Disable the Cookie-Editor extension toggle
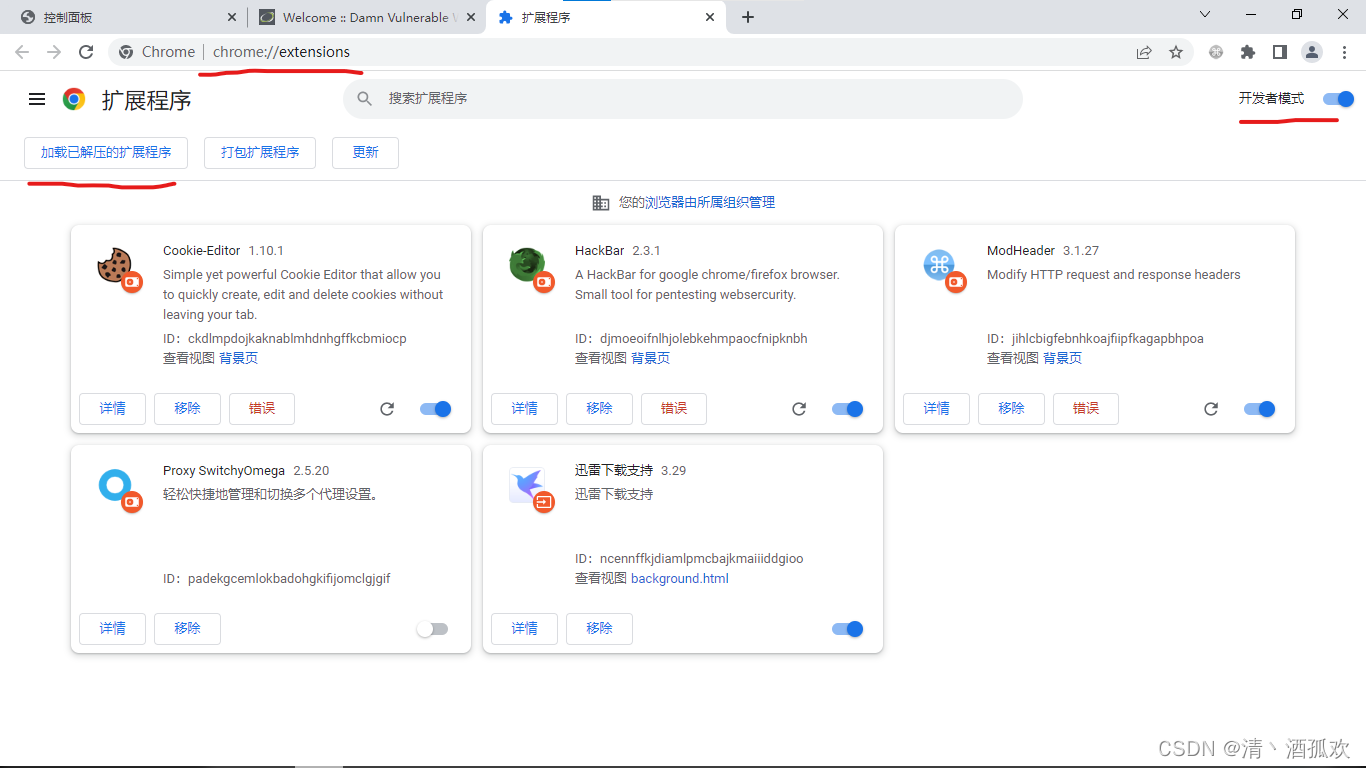1366x768 pixels. [x=436, y=409]
